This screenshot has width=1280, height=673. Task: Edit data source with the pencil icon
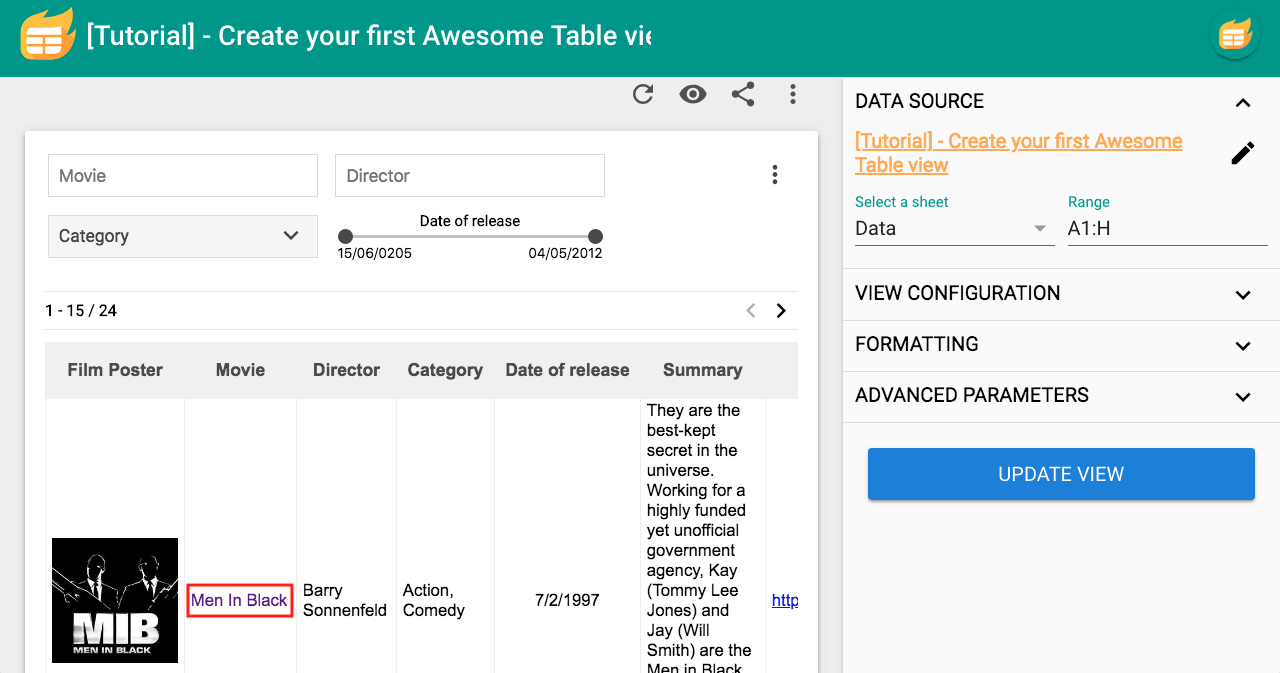pyautogui.click(x=1243, y=153)
